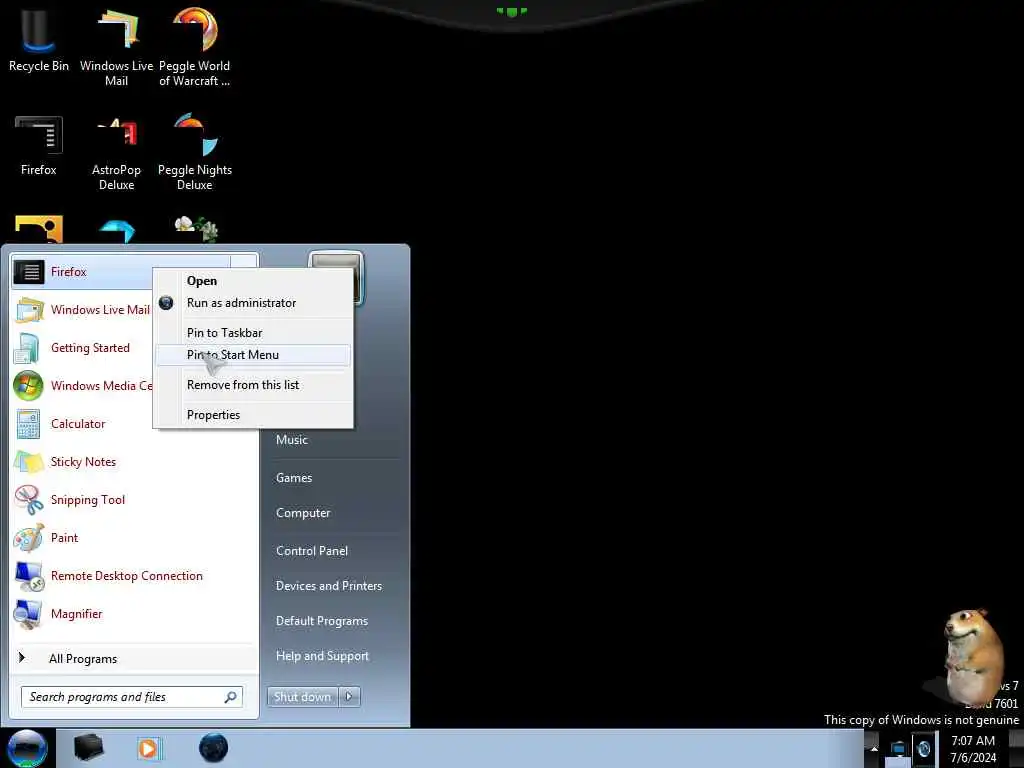Click the Magnifier text label
Viewport: 1024px width, 768px height.
[76, 614]
